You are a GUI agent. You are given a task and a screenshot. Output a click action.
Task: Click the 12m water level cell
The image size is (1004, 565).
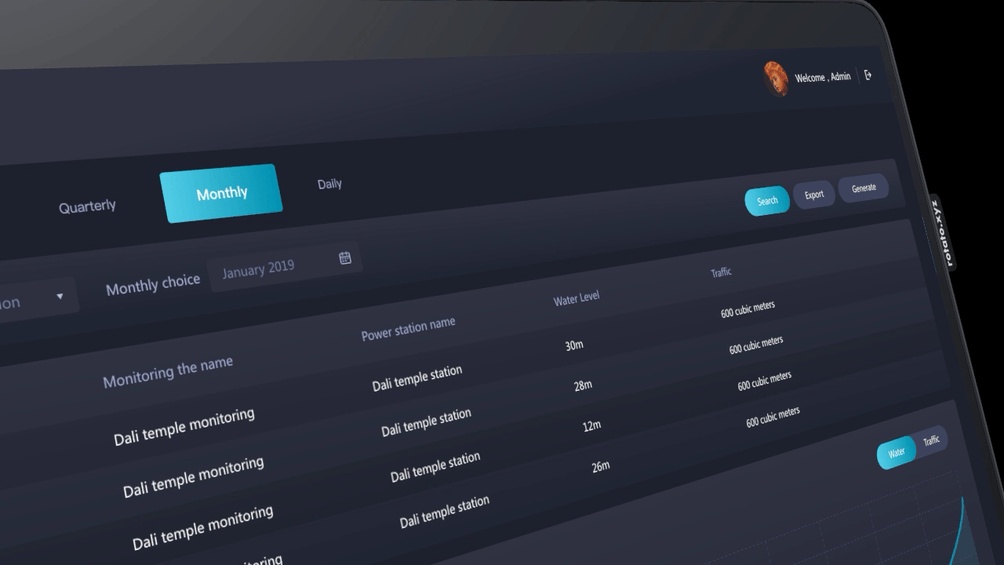(592, 425)
